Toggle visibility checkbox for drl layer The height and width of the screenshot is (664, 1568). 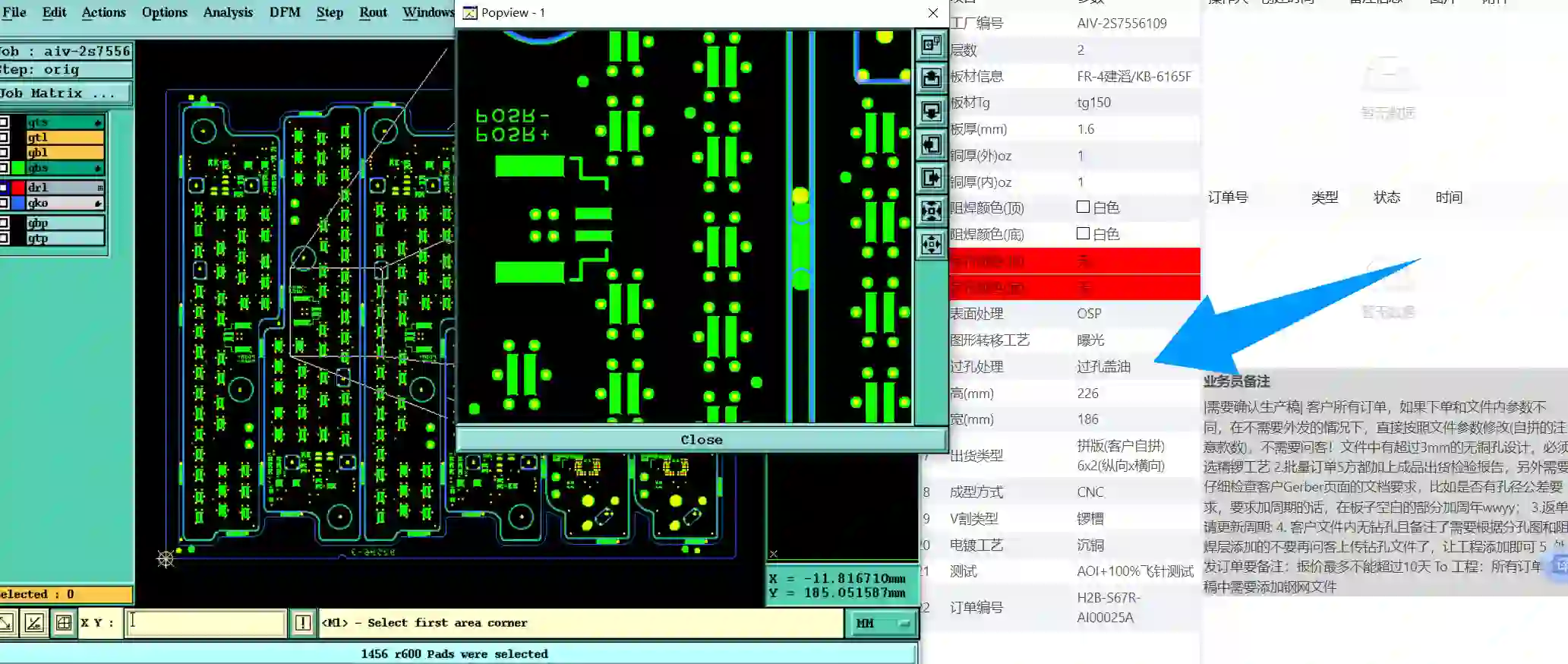pos(5,188)
